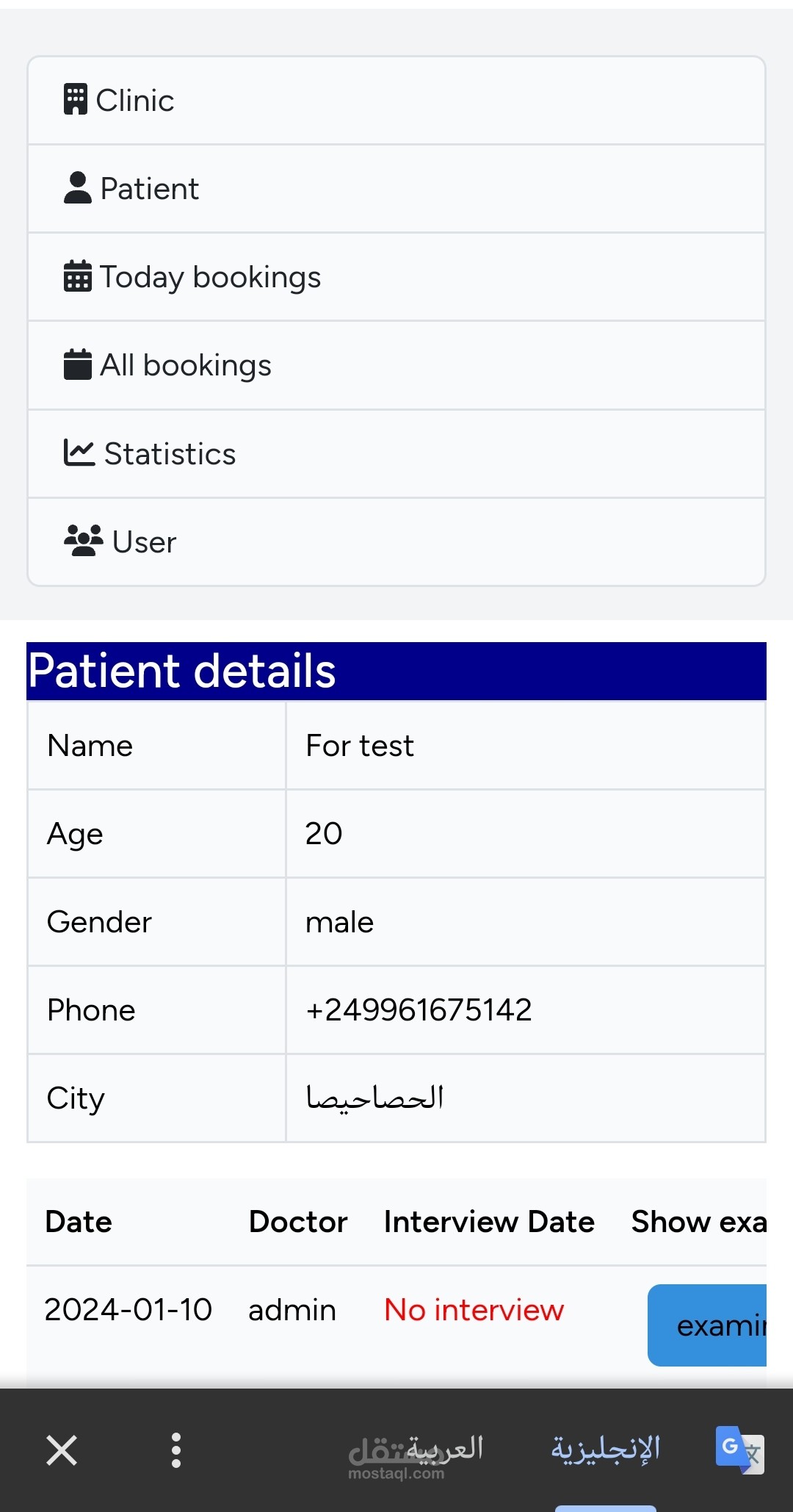
Task: Close the translation bar
Action: (62, 1450)
